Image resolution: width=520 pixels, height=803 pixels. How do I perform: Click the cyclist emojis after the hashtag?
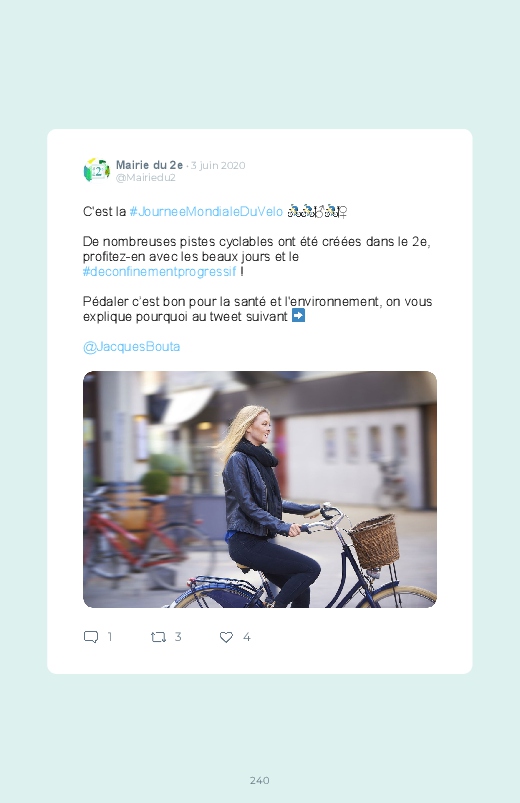(x=318, y=211)
